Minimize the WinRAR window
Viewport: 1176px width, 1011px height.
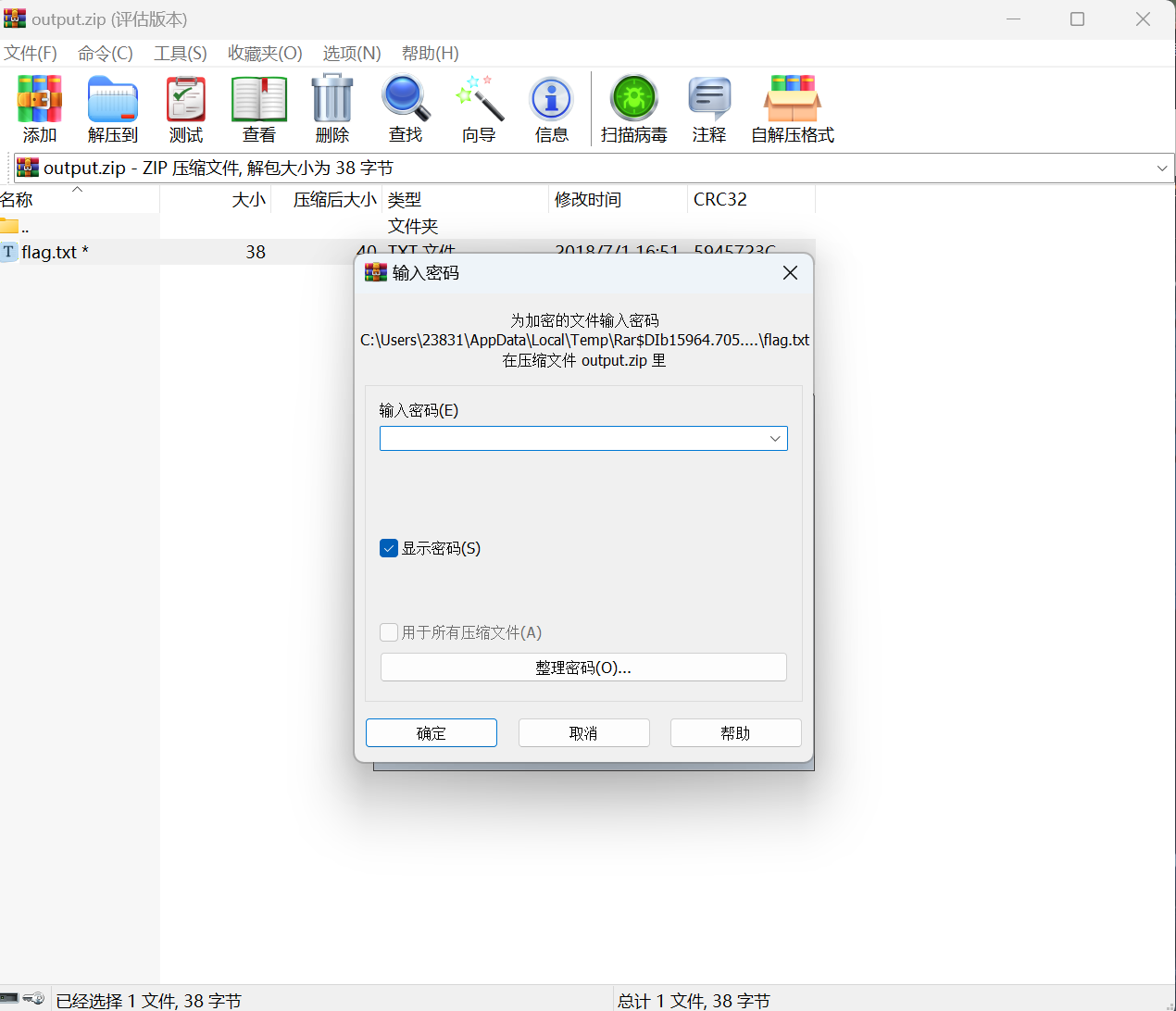[x=1013, y=19]
